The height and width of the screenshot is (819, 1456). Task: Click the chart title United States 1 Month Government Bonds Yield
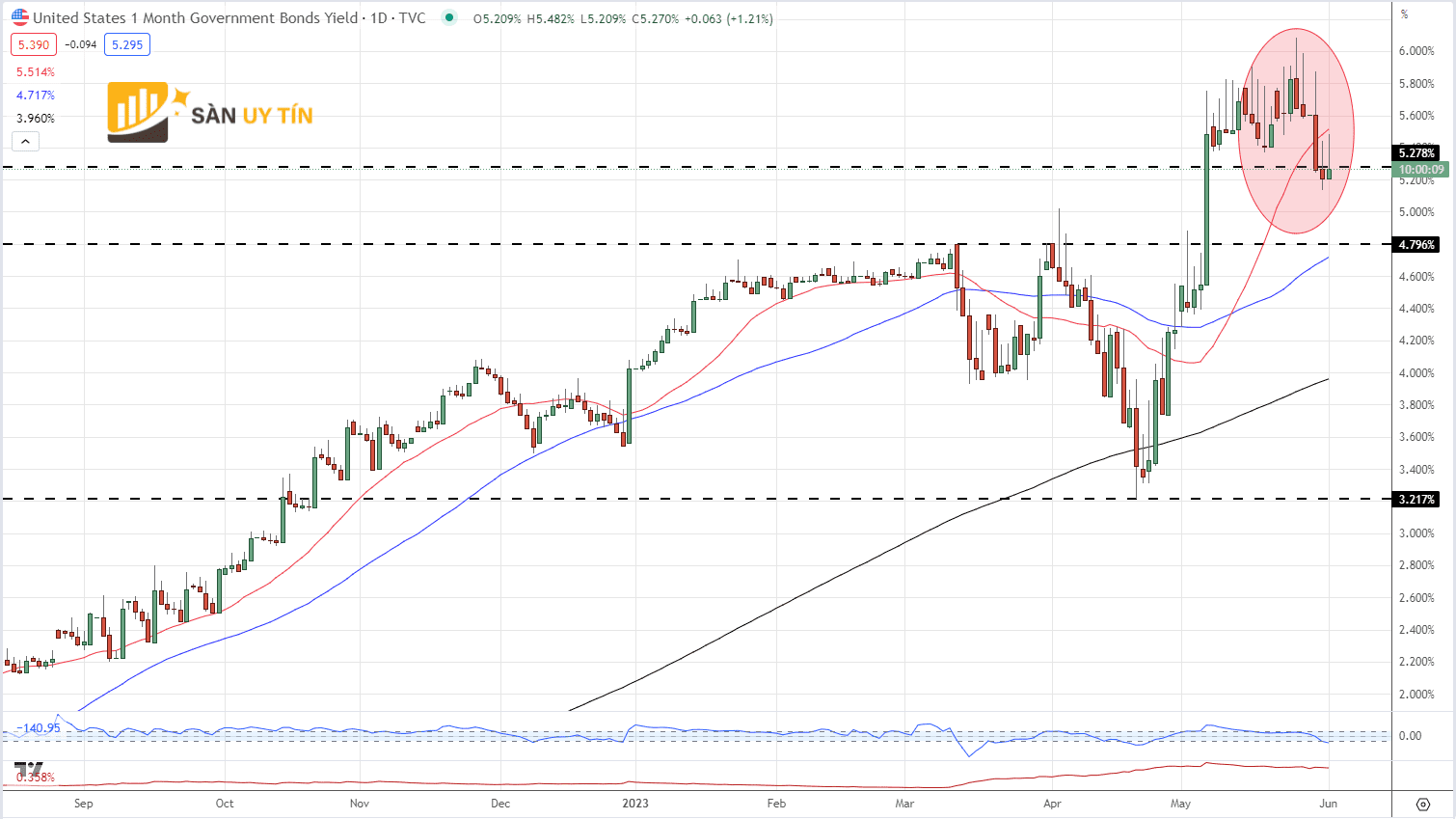click(196, 18)
